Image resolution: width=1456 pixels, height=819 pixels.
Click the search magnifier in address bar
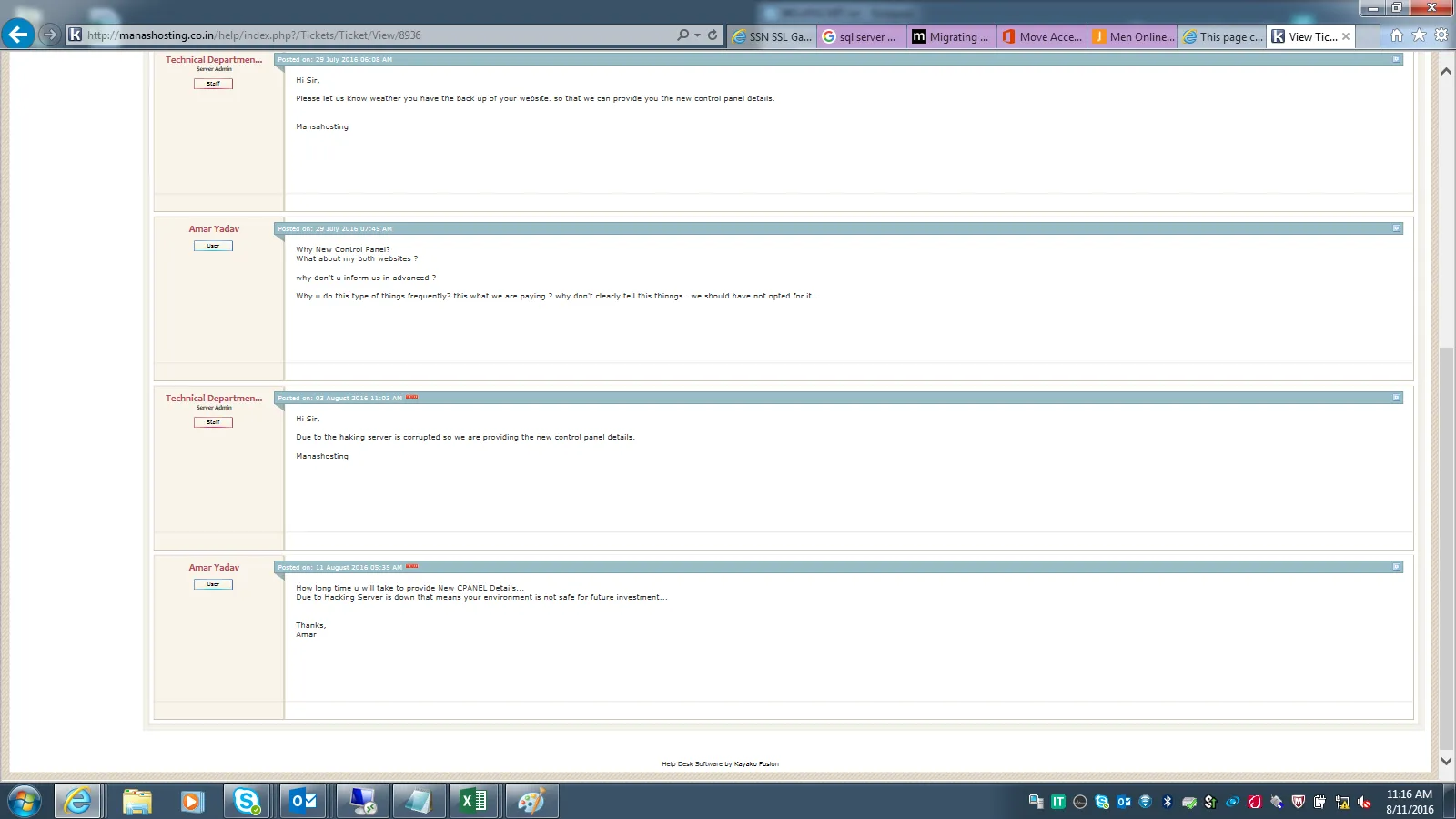(x=682, y=35)
